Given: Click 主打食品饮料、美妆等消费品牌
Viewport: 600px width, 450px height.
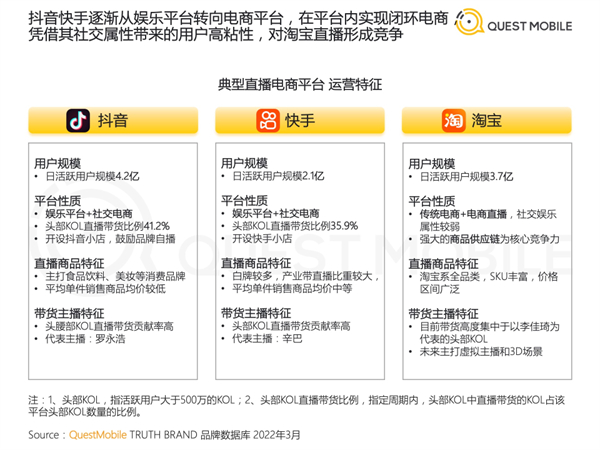Looking at the screenshot, I should [115, 276].
